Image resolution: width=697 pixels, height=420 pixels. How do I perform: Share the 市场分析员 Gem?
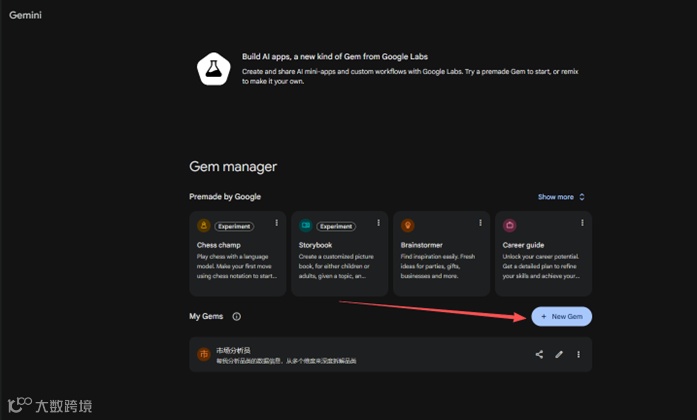tap(539, 354)
